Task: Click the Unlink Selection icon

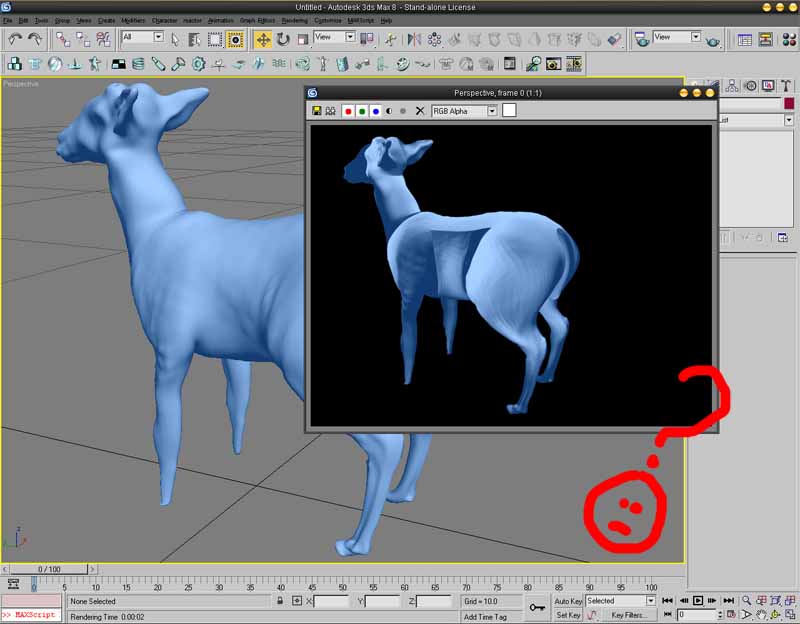Action: (83, 39)
